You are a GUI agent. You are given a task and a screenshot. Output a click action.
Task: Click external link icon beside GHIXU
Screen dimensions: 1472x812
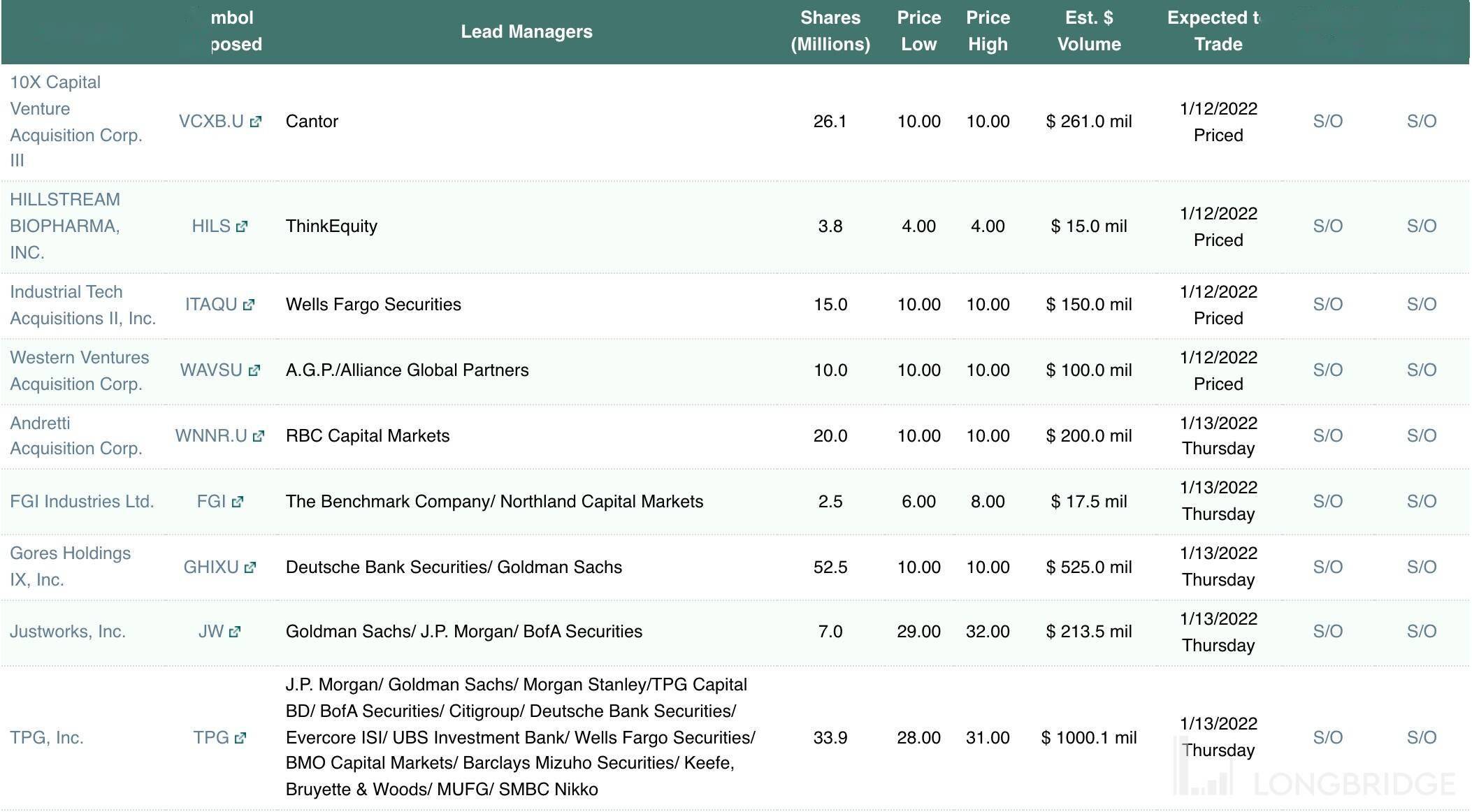pyautogui.click(x=250, y=567)
